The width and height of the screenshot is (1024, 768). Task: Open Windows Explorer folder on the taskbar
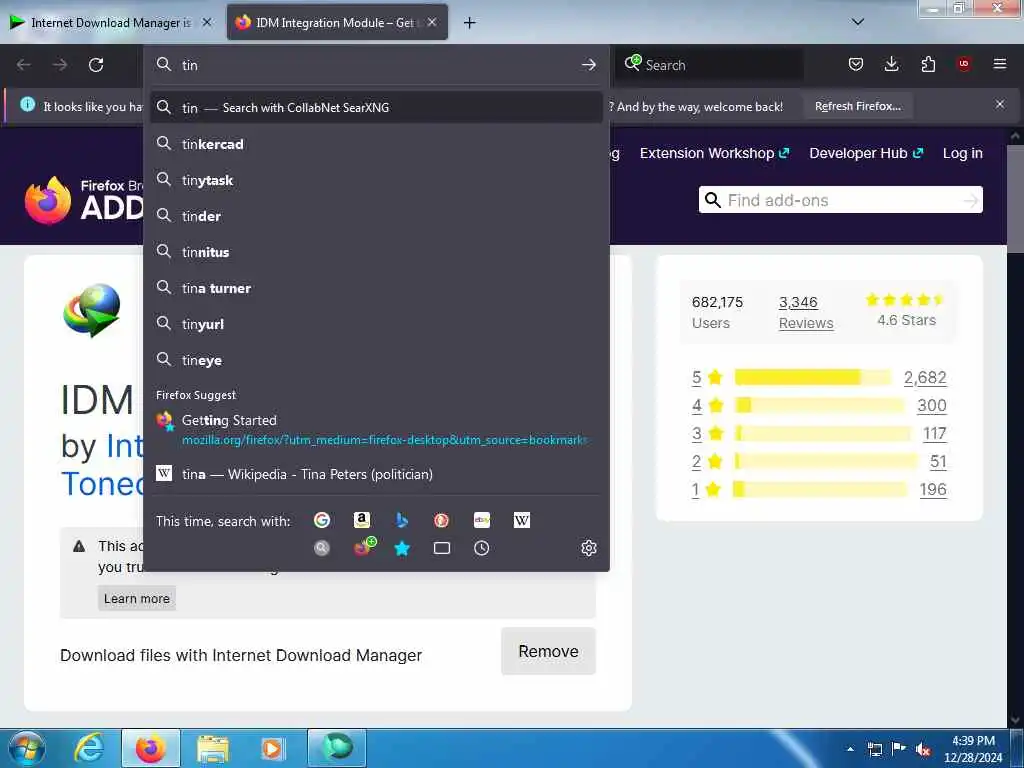coord(212,748)
